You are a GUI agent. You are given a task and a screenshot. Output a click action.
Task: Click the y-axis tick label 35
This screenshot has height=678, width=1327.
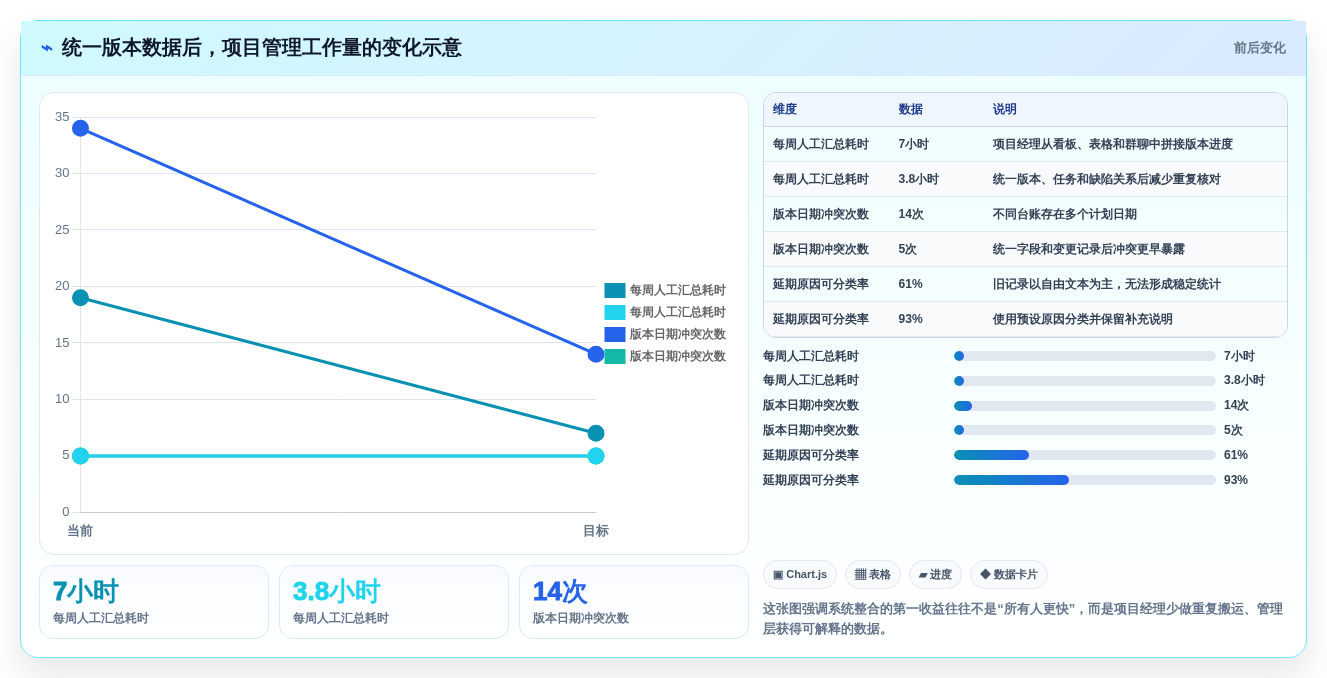(x=62, y=117)
